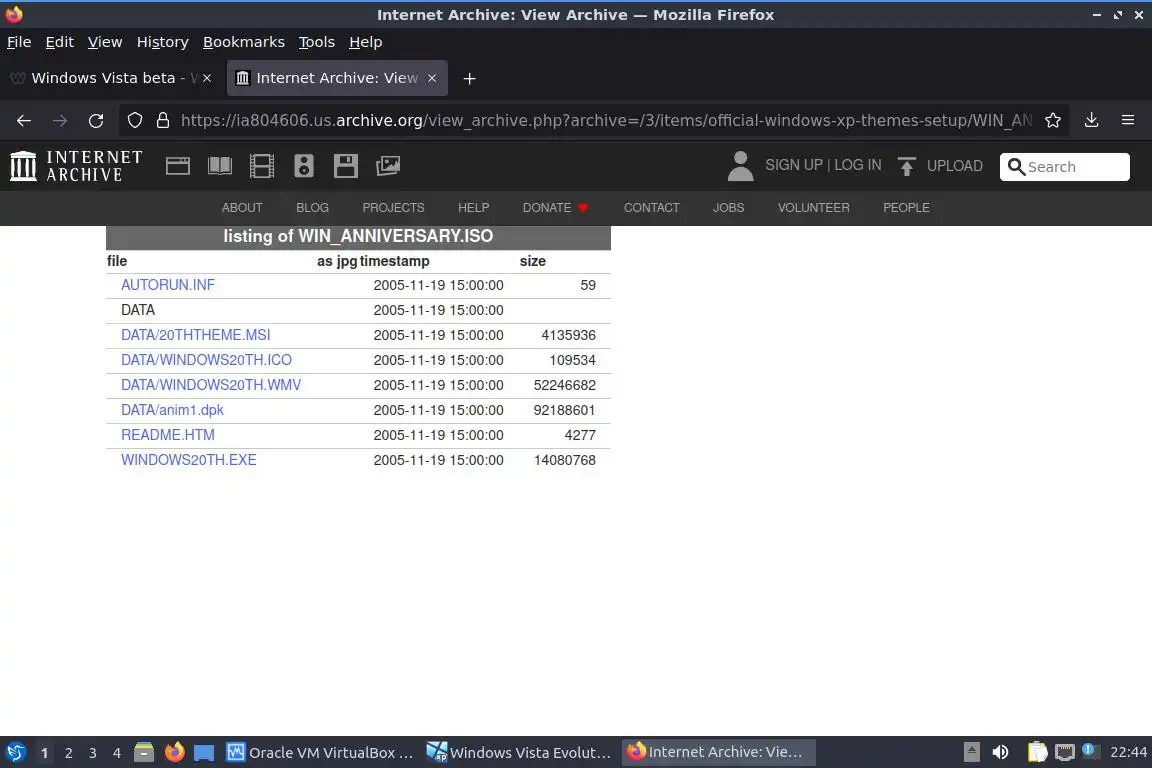Viewport: 1152px width, 768px height.
Task: Open Edit menu
Action: [x=60, y=42]
